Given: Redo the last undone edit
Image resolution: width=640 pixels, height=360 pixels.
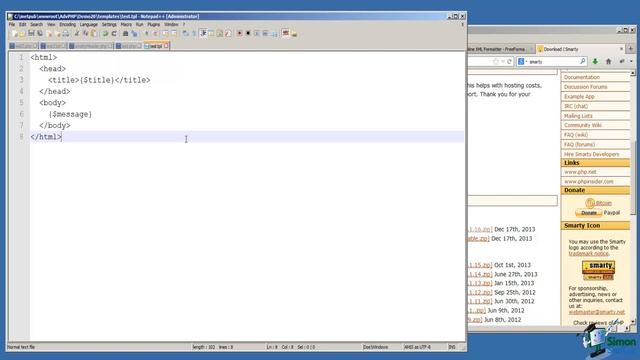Looking at the screenshot, I should pos(114,33).
